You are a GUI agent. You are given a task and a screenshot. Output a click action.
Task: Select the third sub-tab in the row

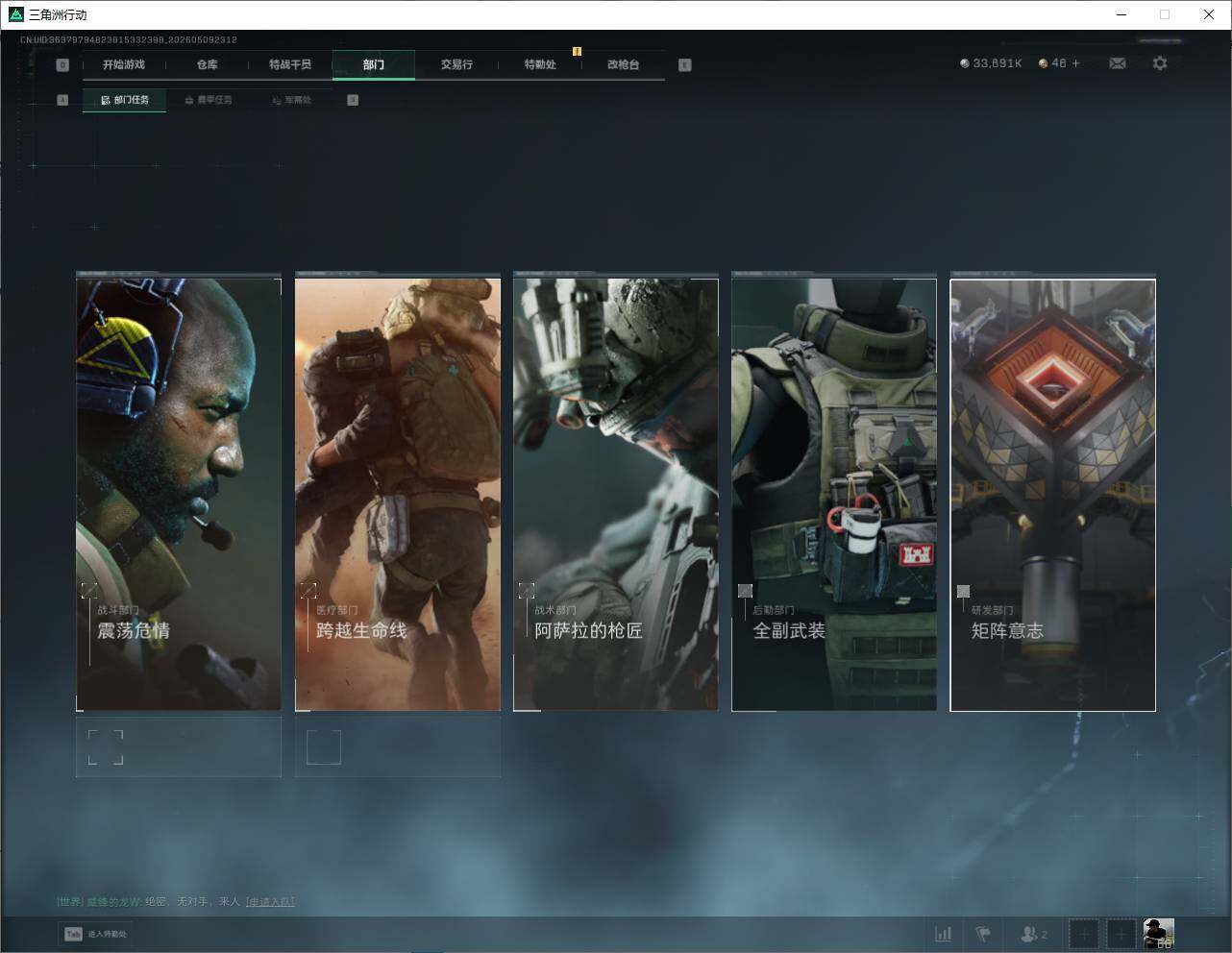tap(291, 100)
